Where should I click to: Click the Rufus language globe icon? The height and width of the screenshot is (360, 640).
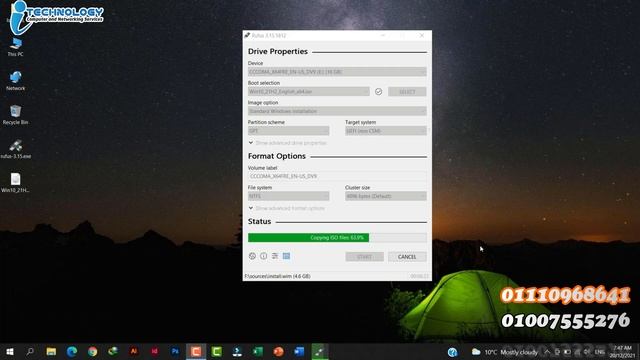[252, 256]
